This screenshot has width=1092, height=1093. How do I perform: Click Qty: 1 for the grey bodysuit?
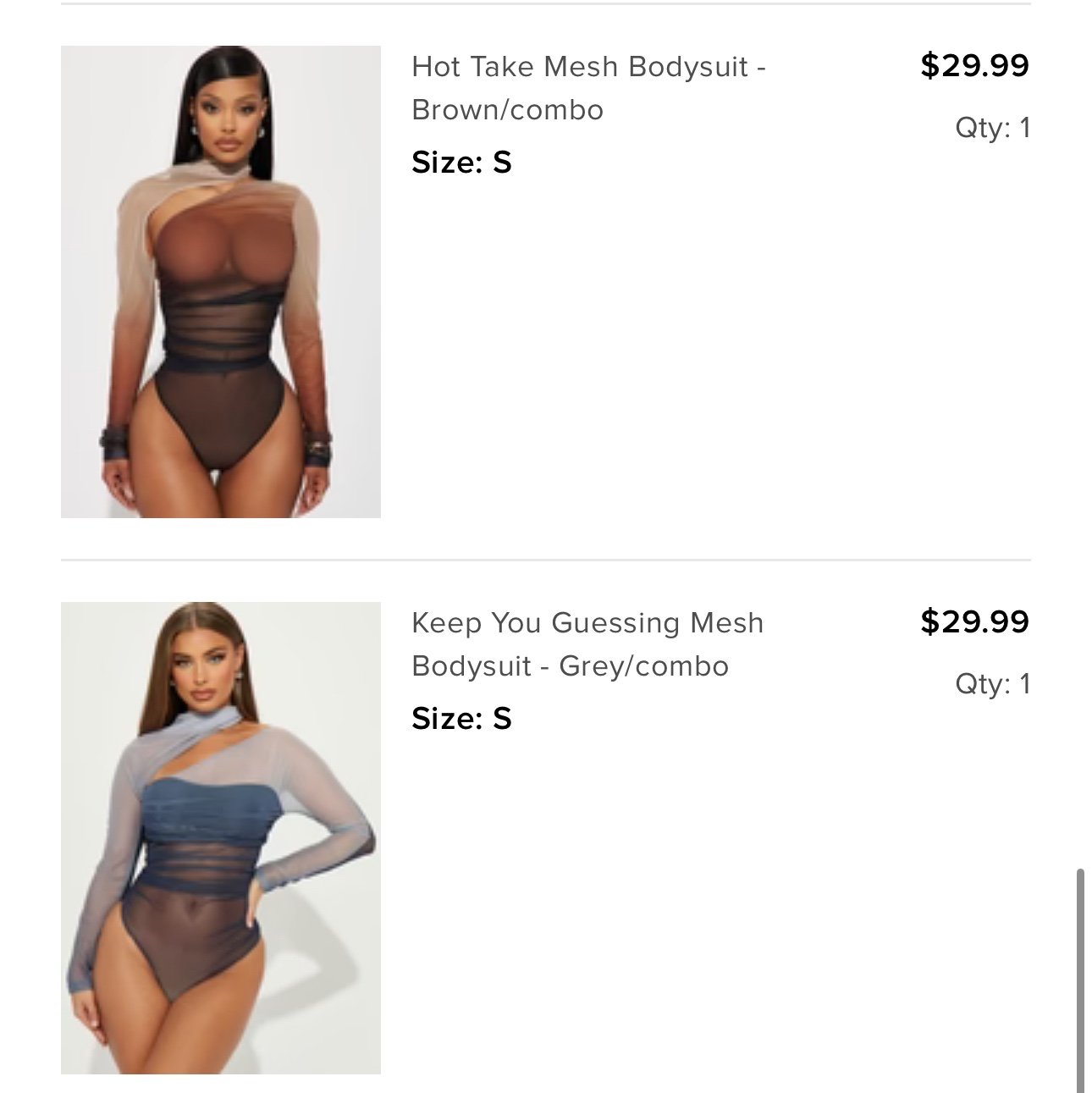993,684
